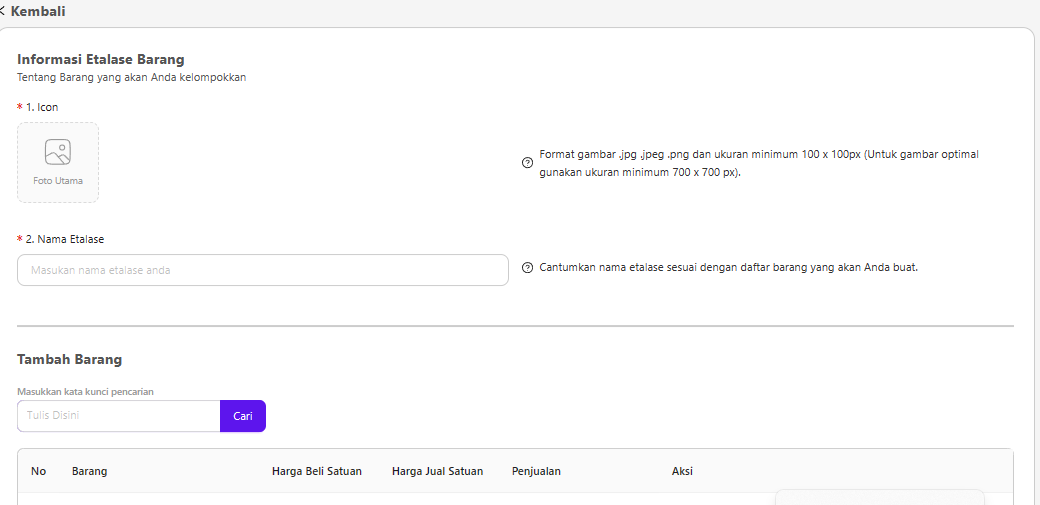The height and width of the screenshot is (505, 1040).
Task: Click the 'Masukkan kata kunci pencarian' label
Action: [x=85, y=391]
